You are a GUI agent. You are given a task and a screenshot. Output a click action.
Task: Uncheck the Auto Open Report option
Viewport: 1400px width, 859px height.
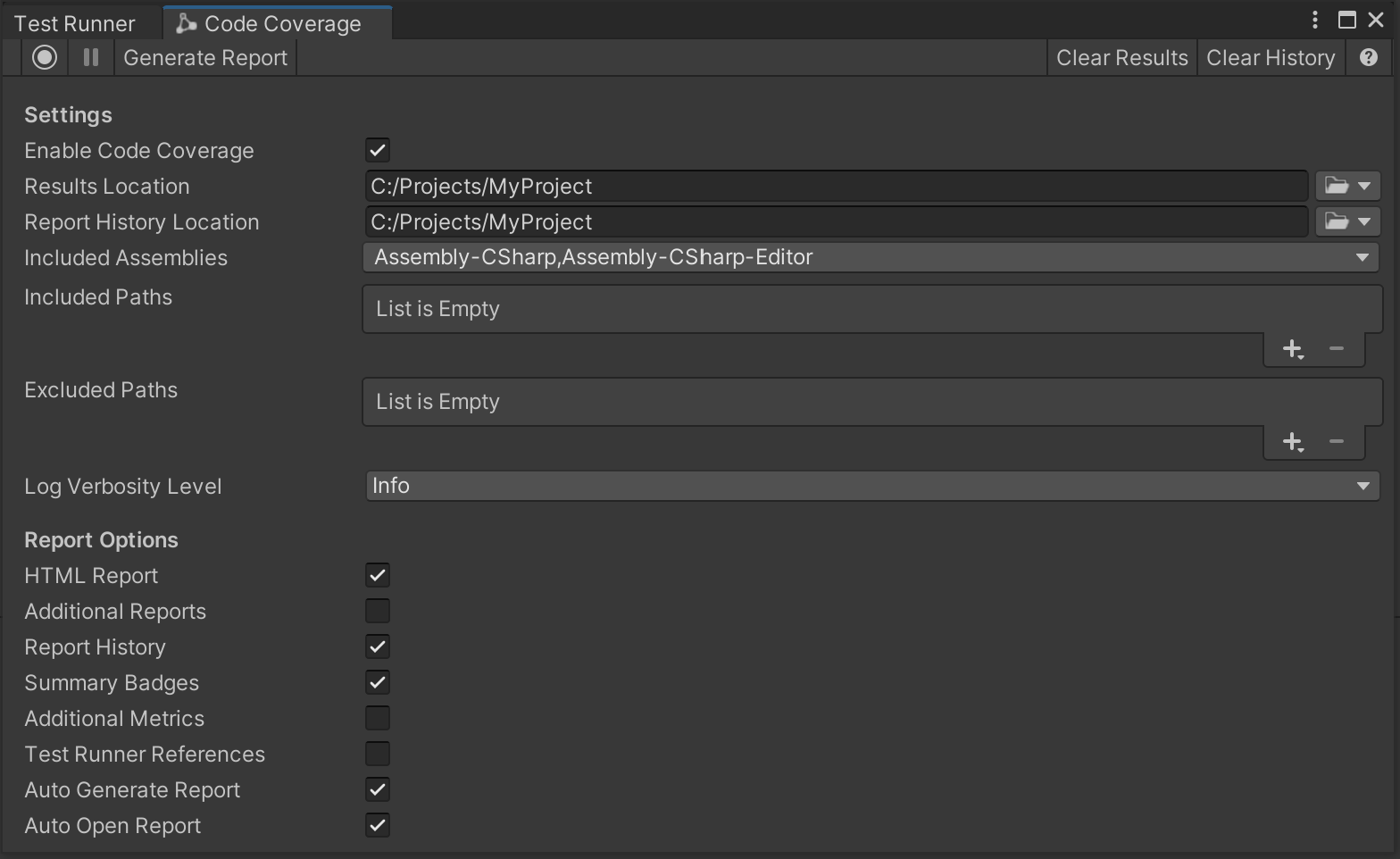pos(378,825)
